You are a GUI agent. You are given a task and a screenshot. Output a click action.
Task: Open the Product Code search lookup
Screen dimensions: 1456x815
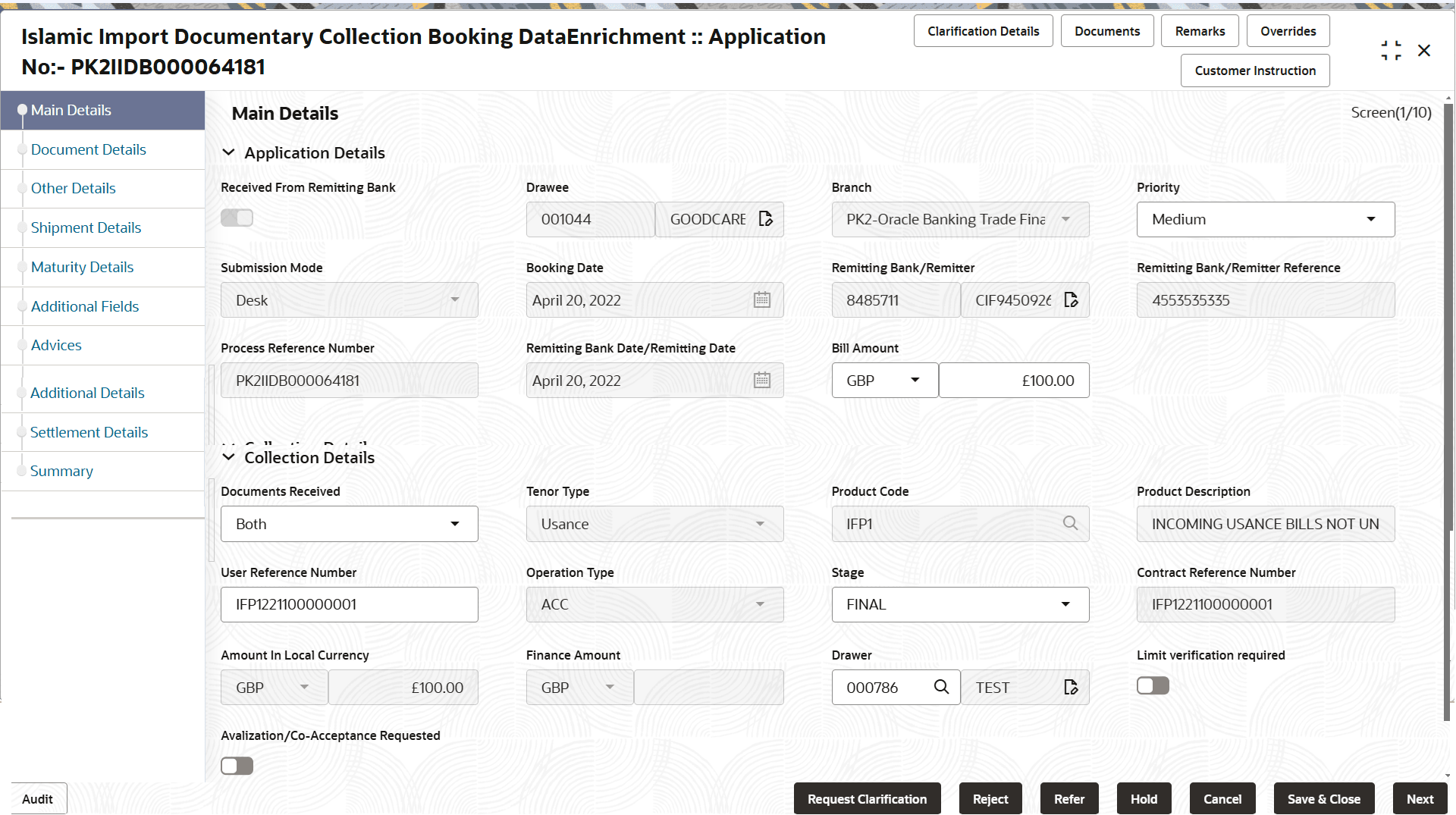coord(1070,523)
